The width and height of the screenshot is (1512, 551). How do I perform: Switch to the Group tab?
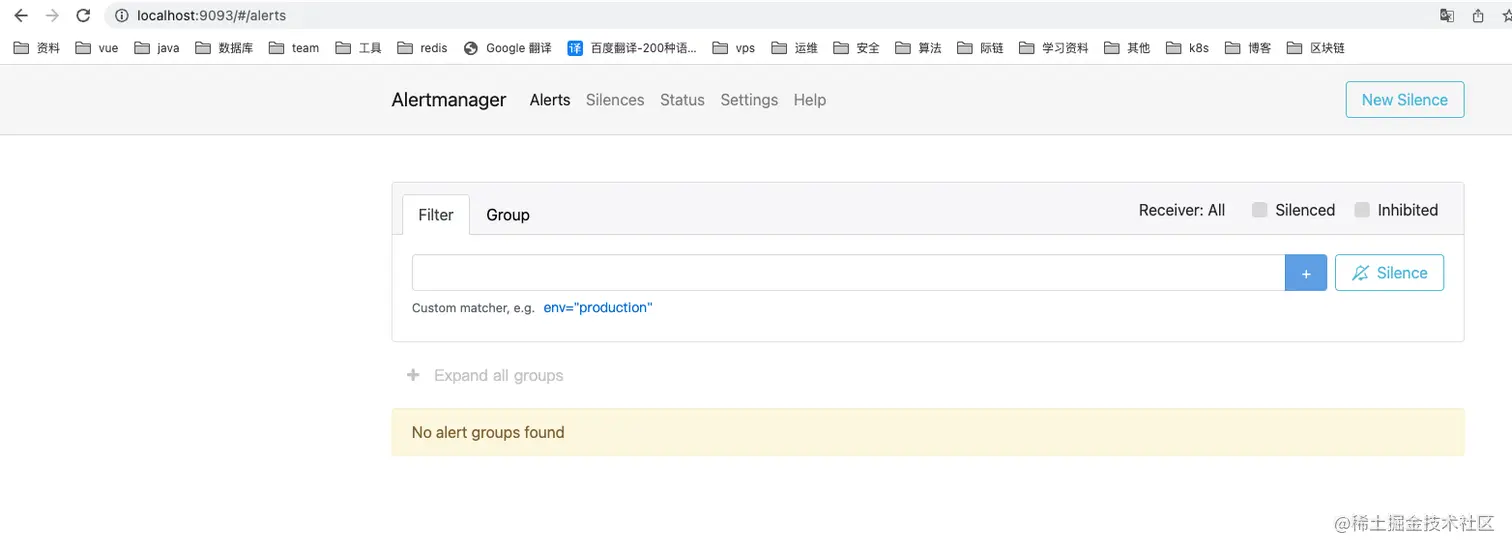(508, 215)
